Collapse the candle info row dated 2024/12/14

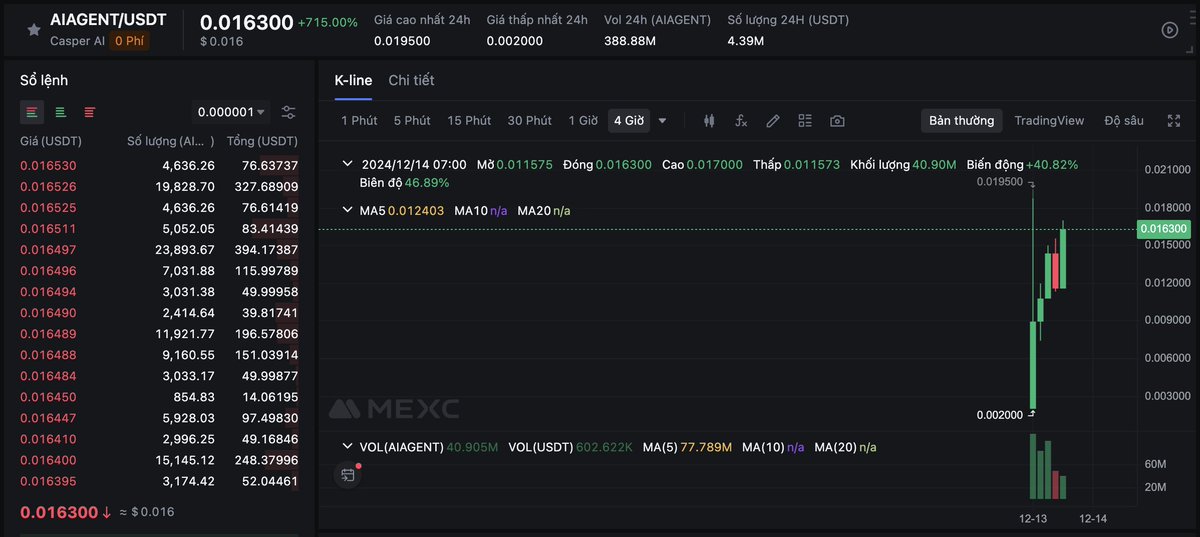click(x=347, y=164)
